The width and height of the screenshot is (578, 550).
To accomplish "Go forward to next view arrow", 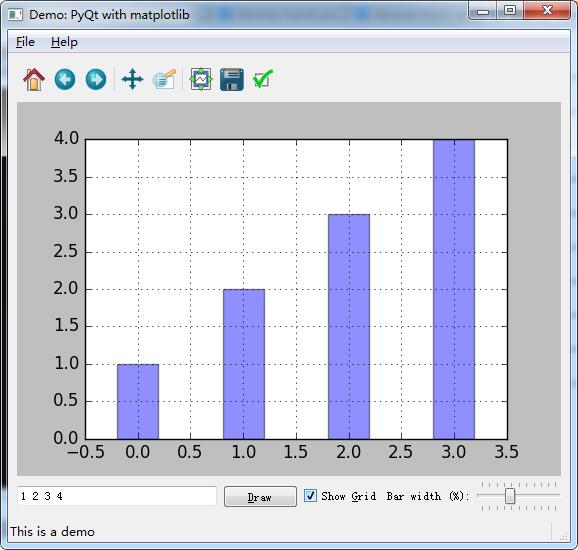I will click(96, 79).
